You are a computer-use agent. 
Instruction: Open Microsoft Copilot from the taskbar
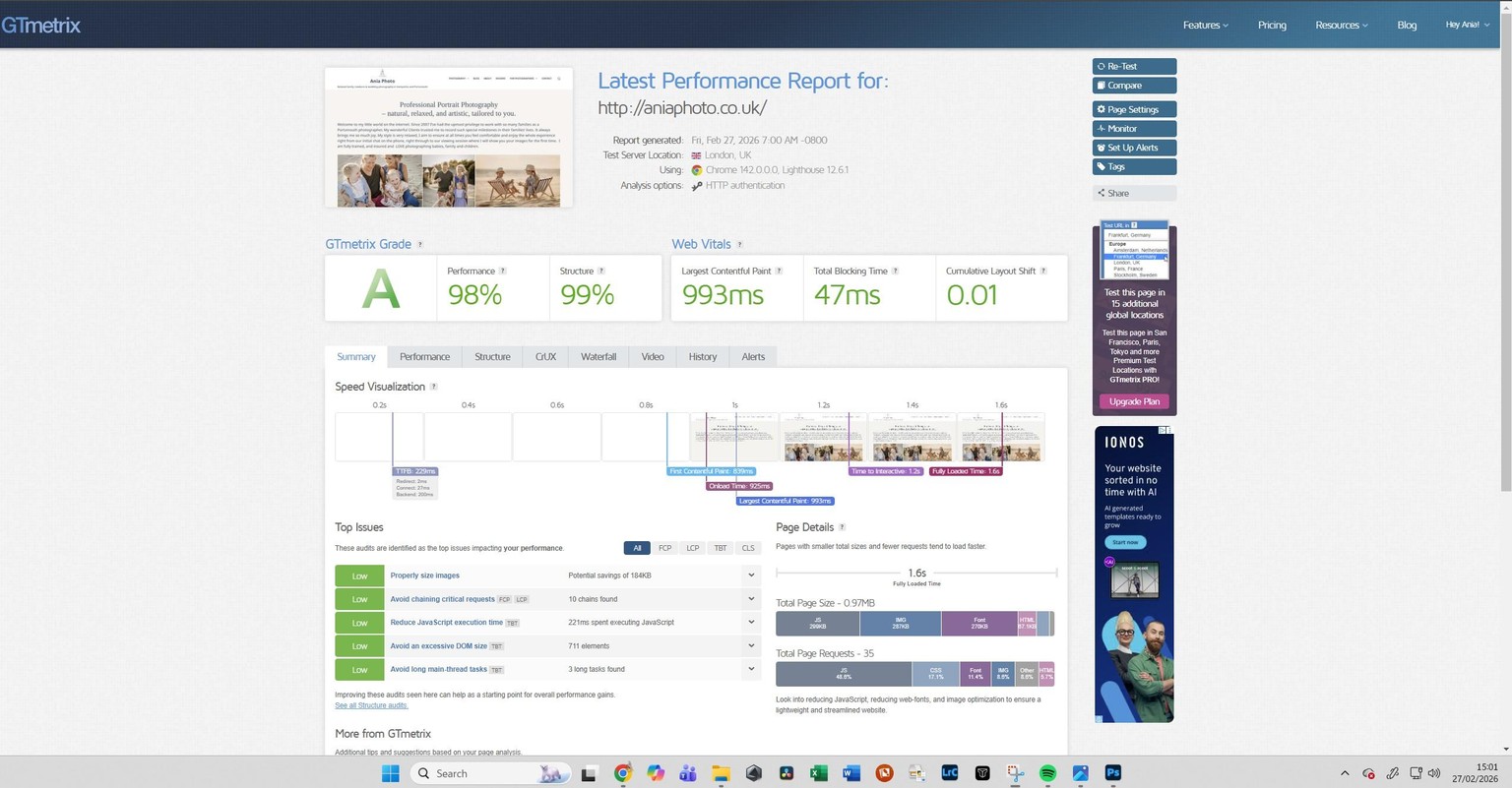(656, 773)
